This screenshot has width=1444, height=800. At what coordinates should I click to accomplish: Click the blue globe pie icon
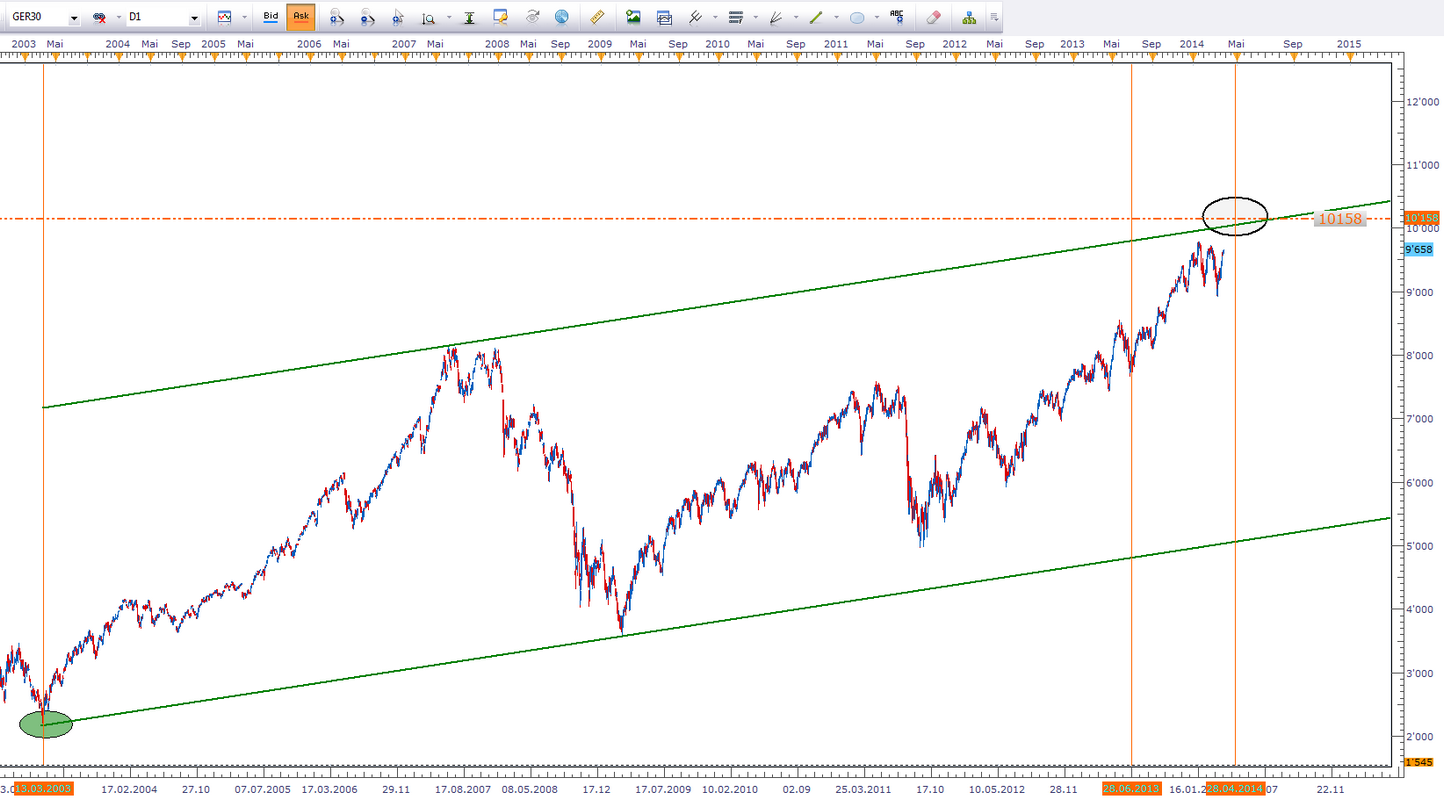(562, 17)
